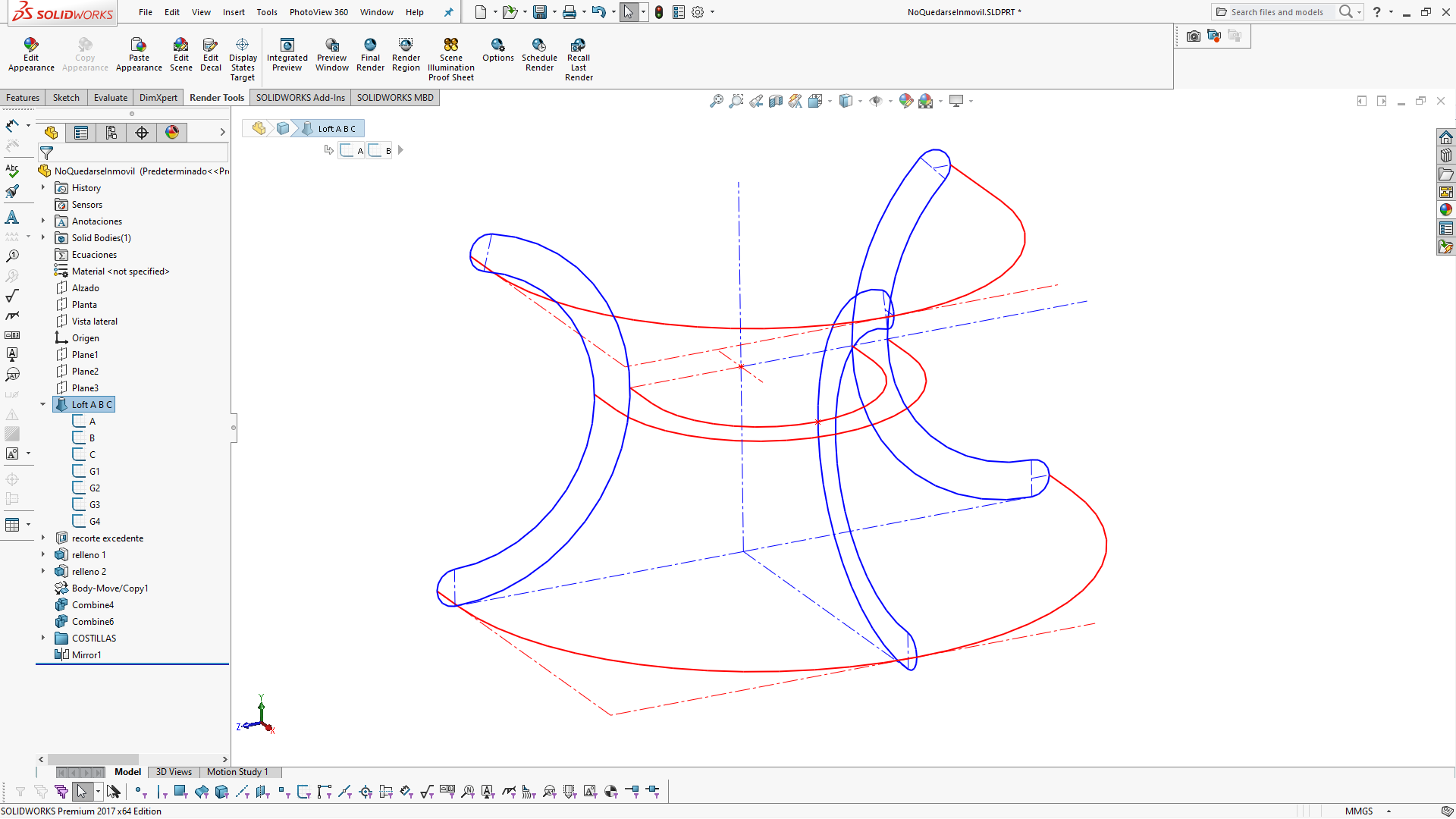The image size is (1456, 819).
Task: Open Motion Study 1 tab
Action: tap(237, 772)
